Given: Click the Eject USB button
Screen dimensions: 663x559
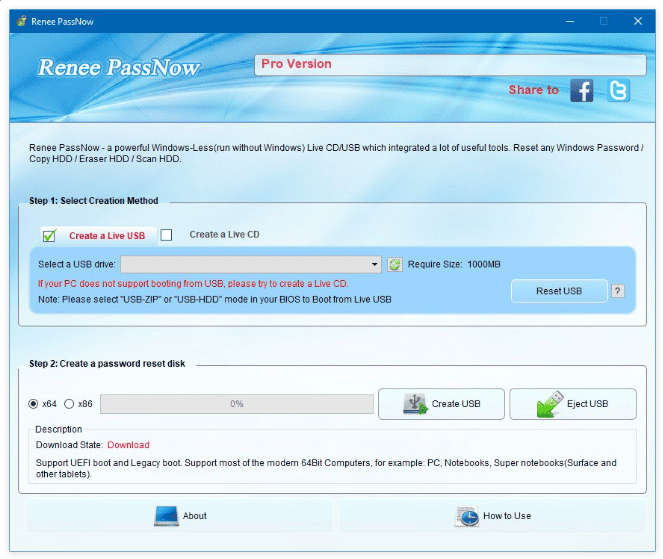Looking at the screenshot, I should 573,404.
